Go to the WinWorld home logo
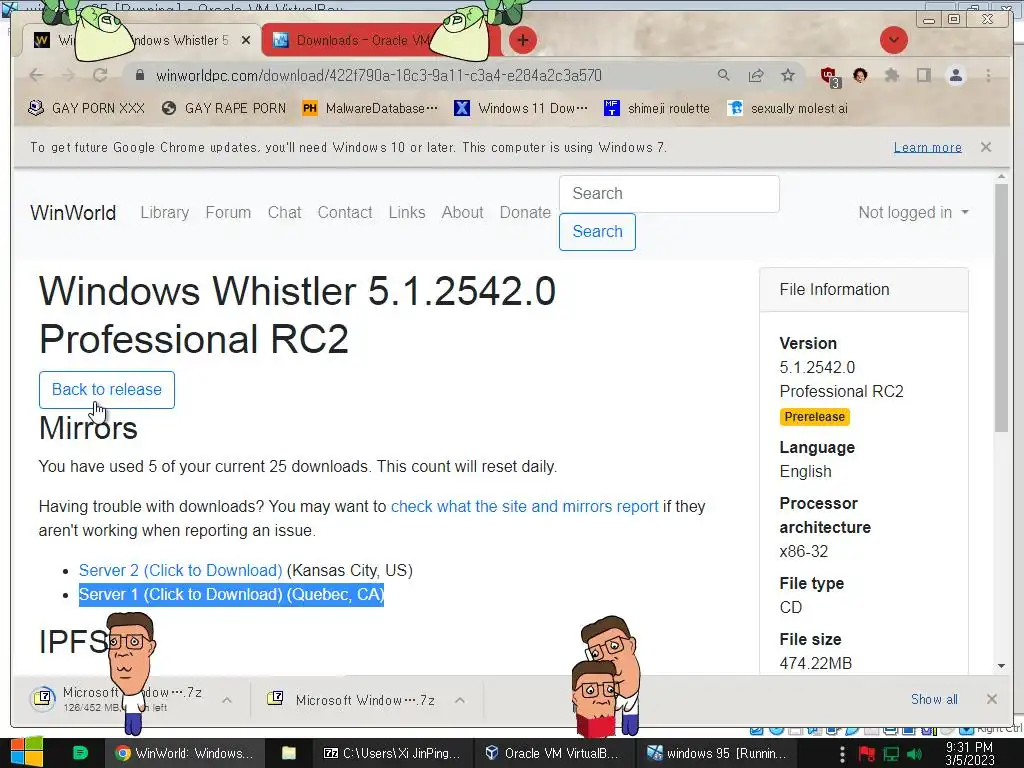This screenshot has width=1024, height=768. (x=73, y=213)
